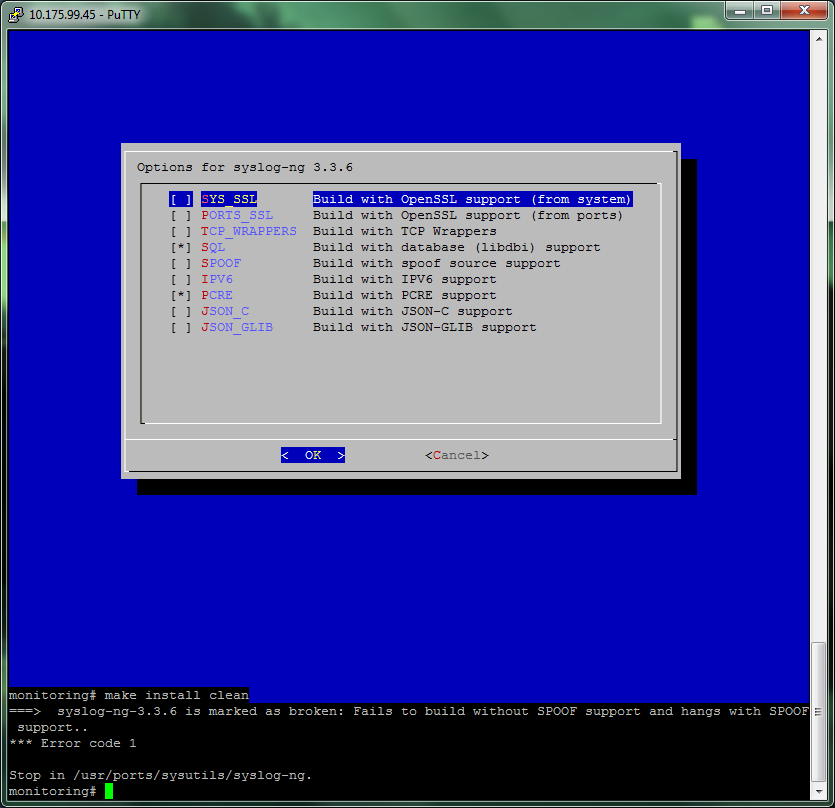Click the green terminal cursor at prompt
This screenshot has height=808, width=835.
click(109, 791)
